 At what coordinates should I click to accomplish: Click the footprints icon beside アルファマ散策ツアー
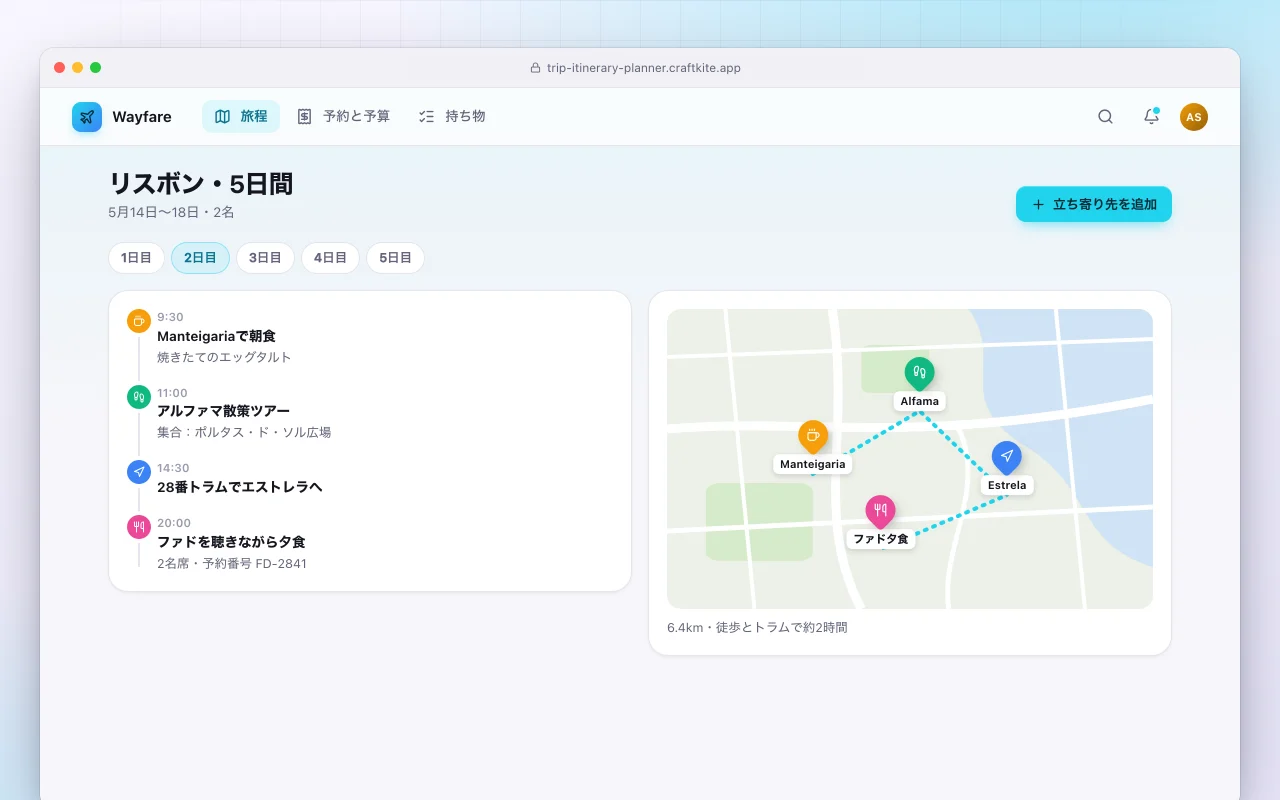click(139, 397)
